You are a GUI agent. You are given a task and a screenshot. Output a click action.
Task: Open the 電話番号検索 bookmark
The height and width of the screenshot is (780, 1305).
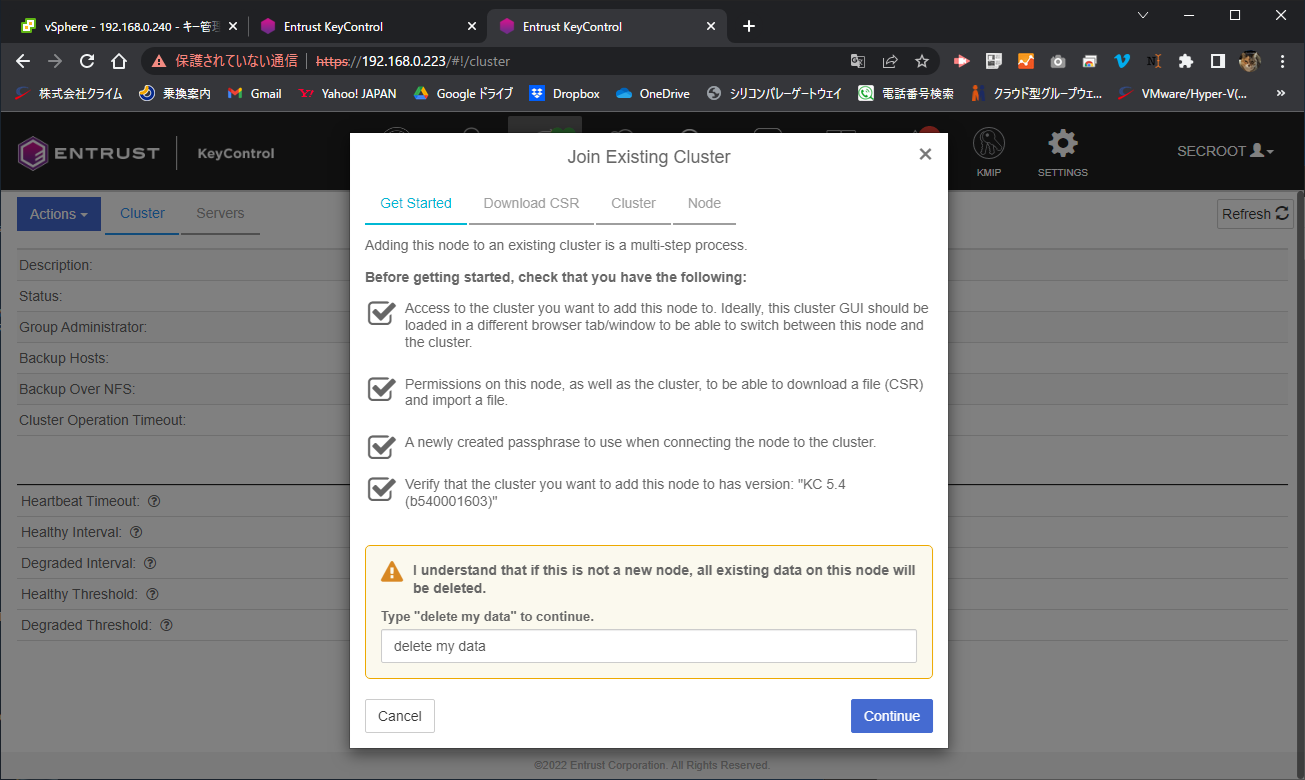click(x=906, y=93)
